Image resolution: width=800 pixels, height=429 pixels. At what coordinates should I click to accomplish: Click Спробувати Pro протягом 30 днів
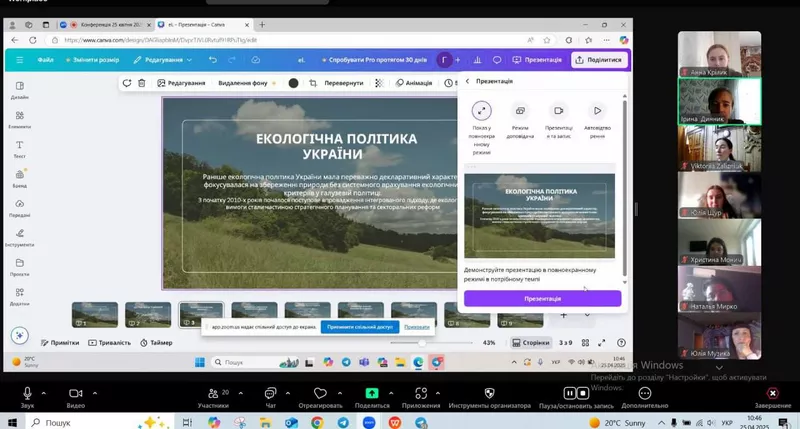374,60
